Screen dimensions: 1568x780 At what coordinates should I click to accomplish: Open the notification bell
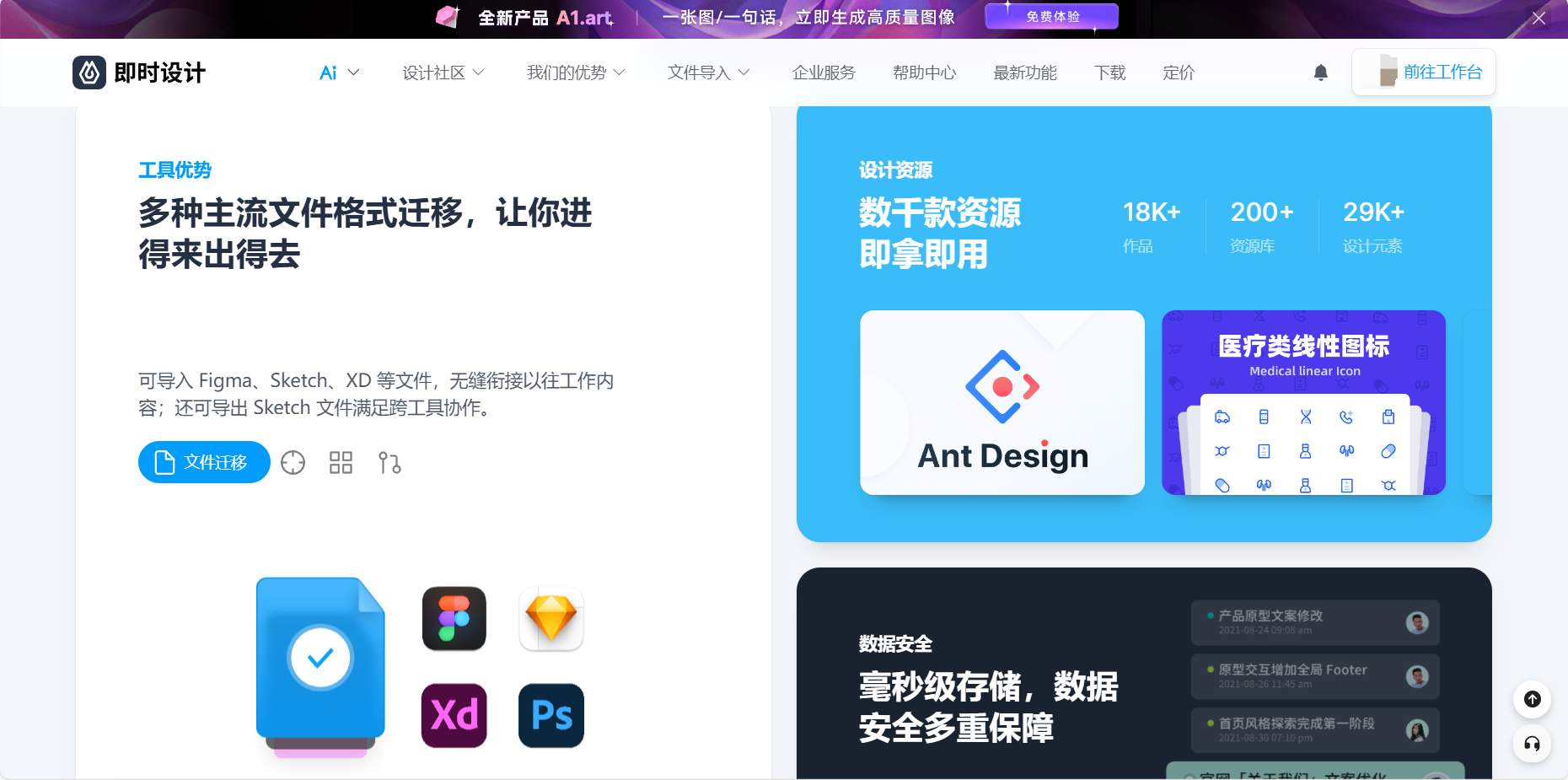(1321, 73)
